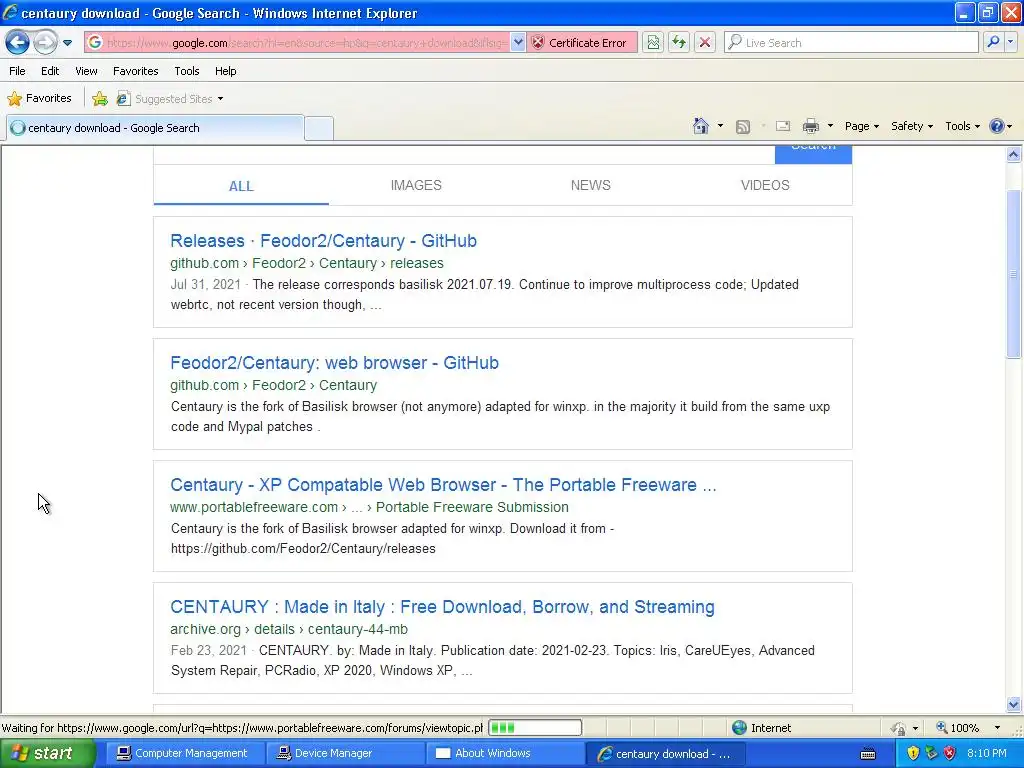The width and height of the screenshot is (1024, 768).
Task: Switch to Device Manager taskbar window
Action: click(x=344, y=754)
